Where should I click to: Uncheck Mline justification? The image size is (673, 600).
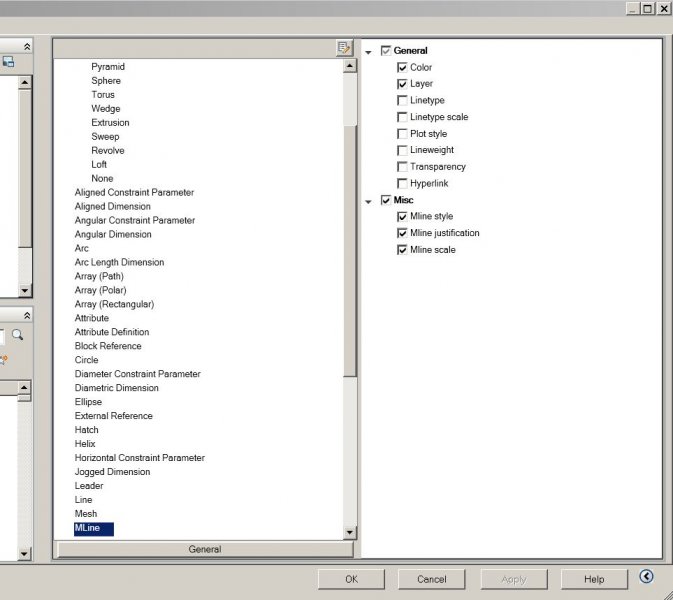[402, 233]
